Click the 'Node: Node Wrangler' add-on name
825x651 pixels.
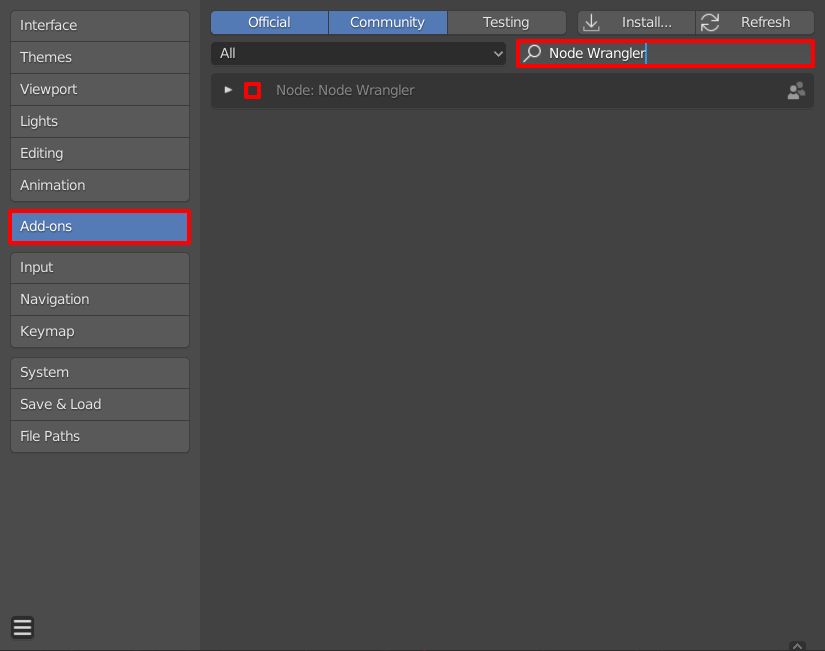pyautogui.click(x=345, y=91)
